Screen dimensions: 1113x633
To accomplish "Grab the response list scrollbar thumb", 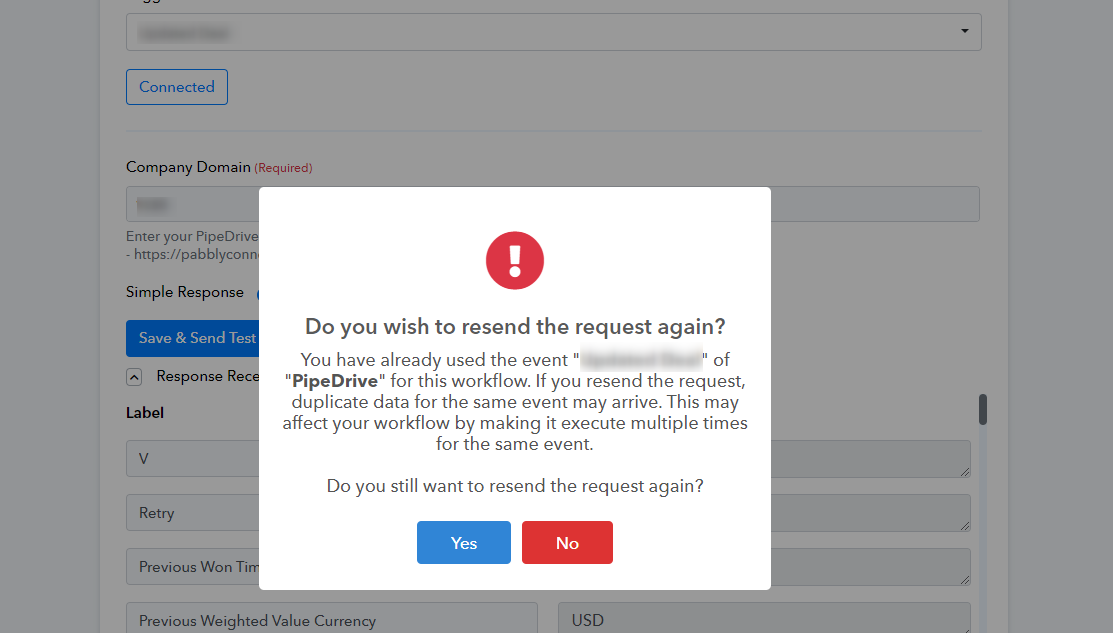I will click(x=982, y=409).
